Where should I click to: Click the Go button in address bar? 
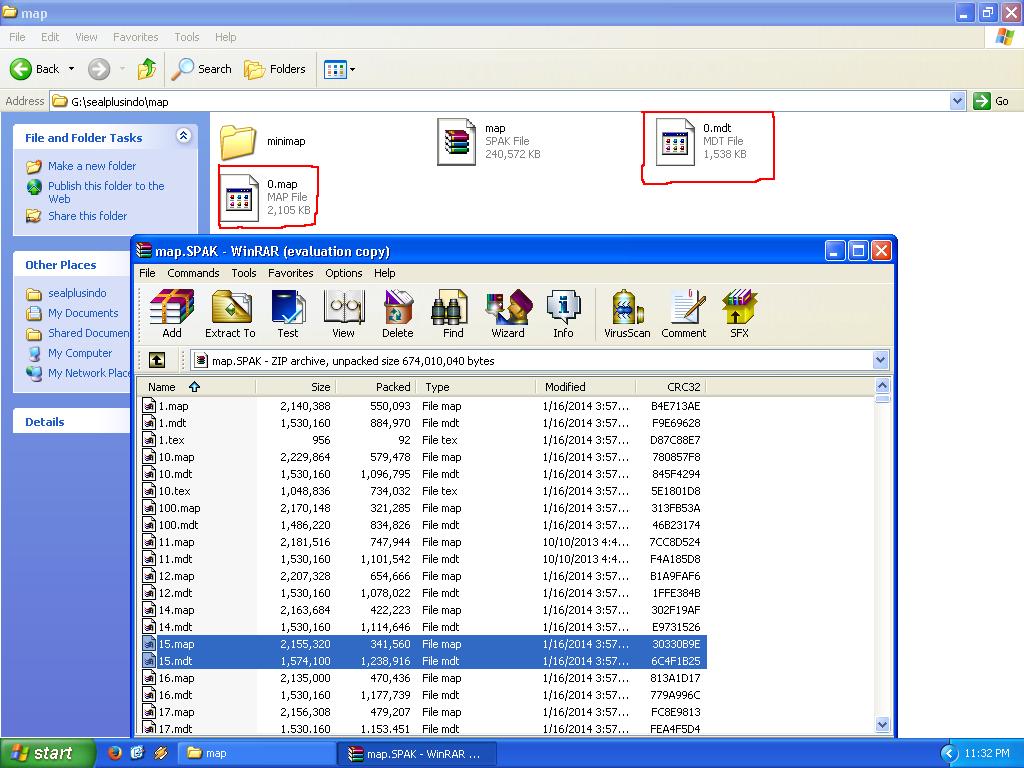pos(991,101)
